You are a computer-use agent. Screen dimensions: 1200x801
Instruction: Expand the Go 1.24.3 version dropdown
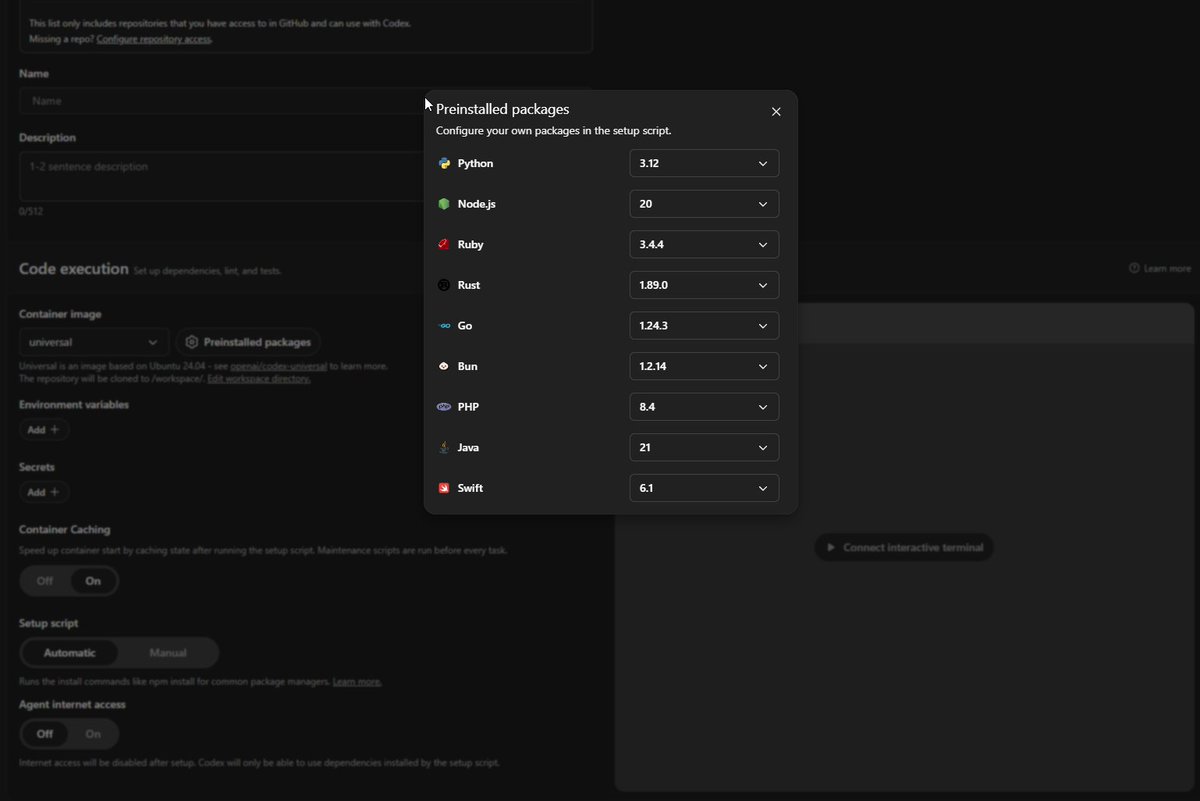coord(704,326)
